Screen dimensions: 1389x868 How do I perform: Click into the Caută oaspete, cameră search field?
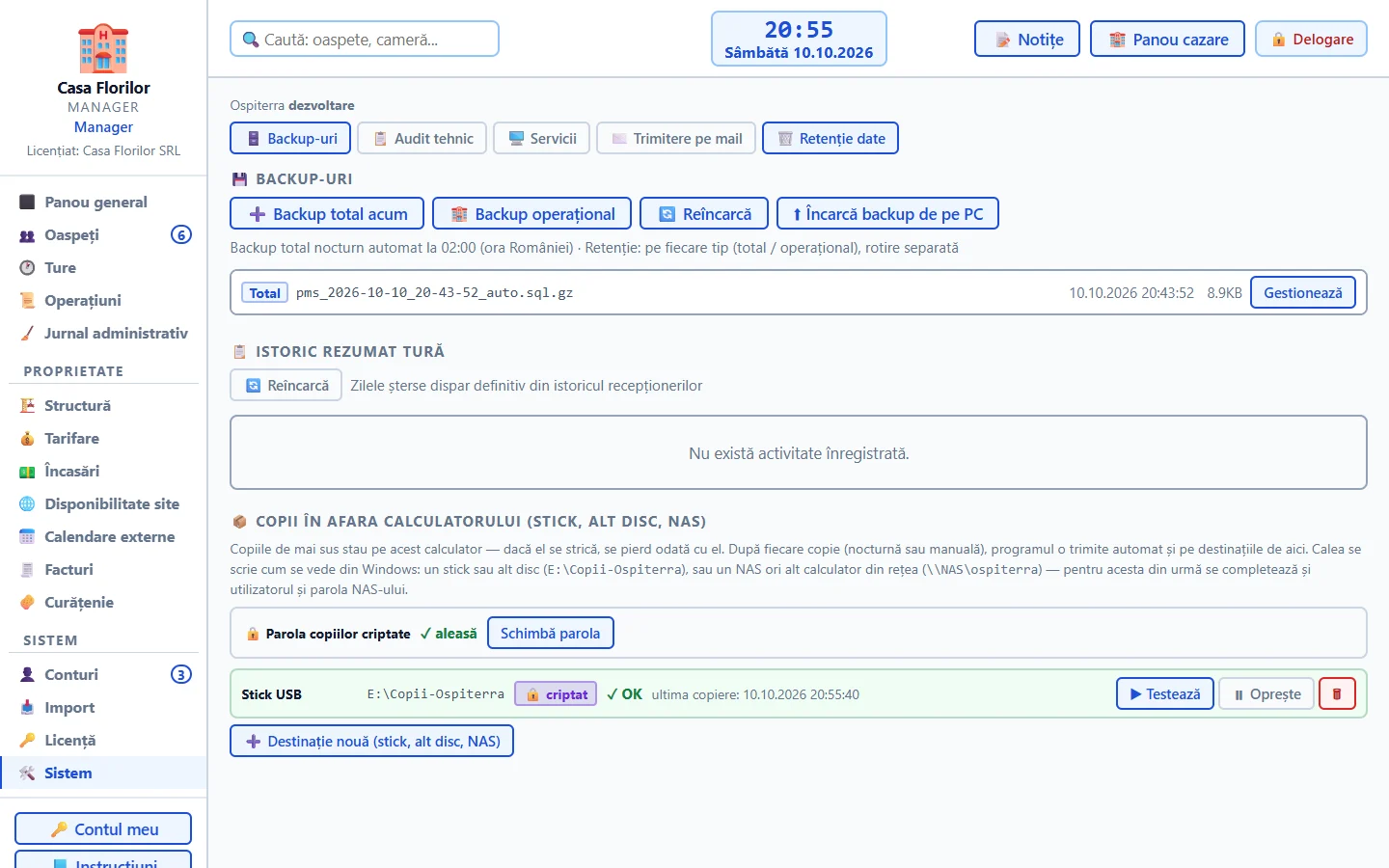[x=365, y=39]
